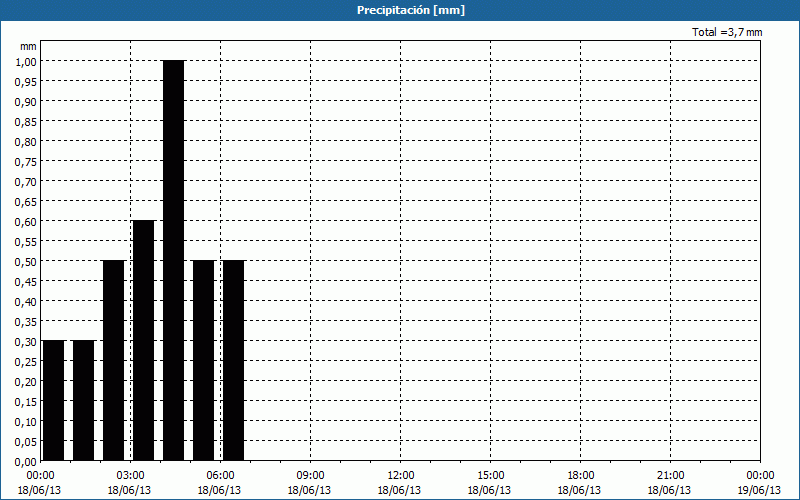Select the 0,10 y-axis value

[26, 421]
